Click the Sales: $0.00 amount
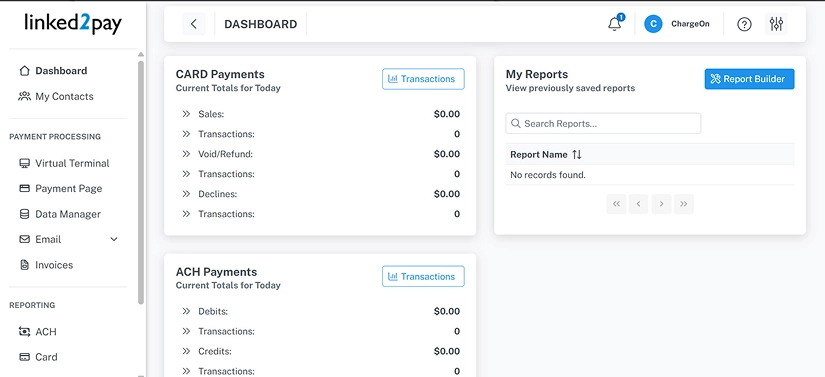The image size is (825, 377). 447,114
